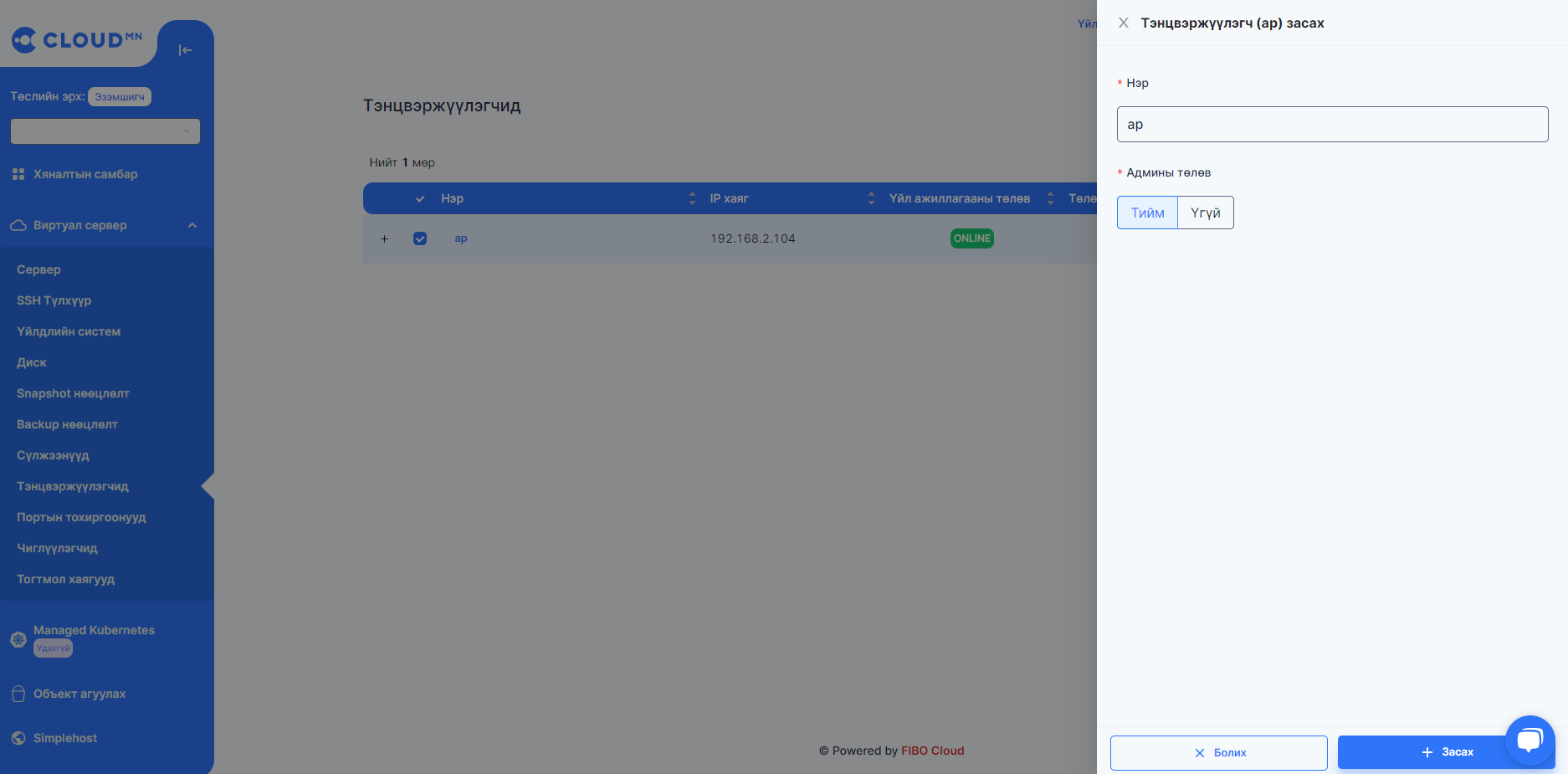Select Тийм for admin state
This screenshot has height=774, width=1568.
click(1147, 213)
